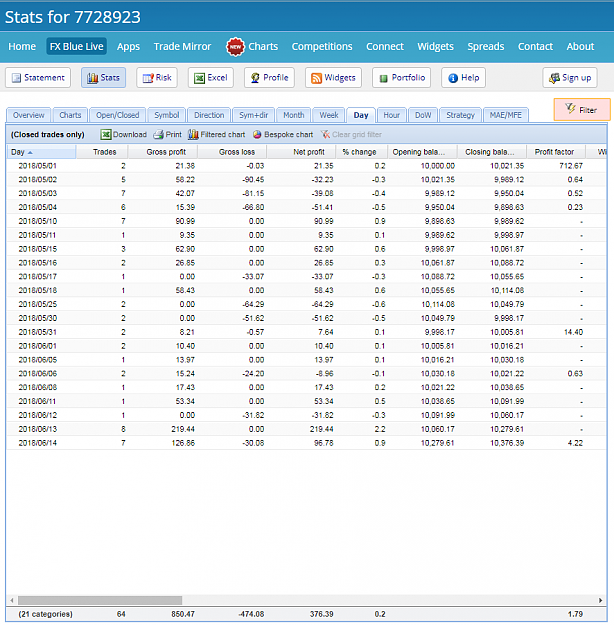Select the 2018/05/25 row date
Screen dimensions: 614x625
click(x=37, y=305)
